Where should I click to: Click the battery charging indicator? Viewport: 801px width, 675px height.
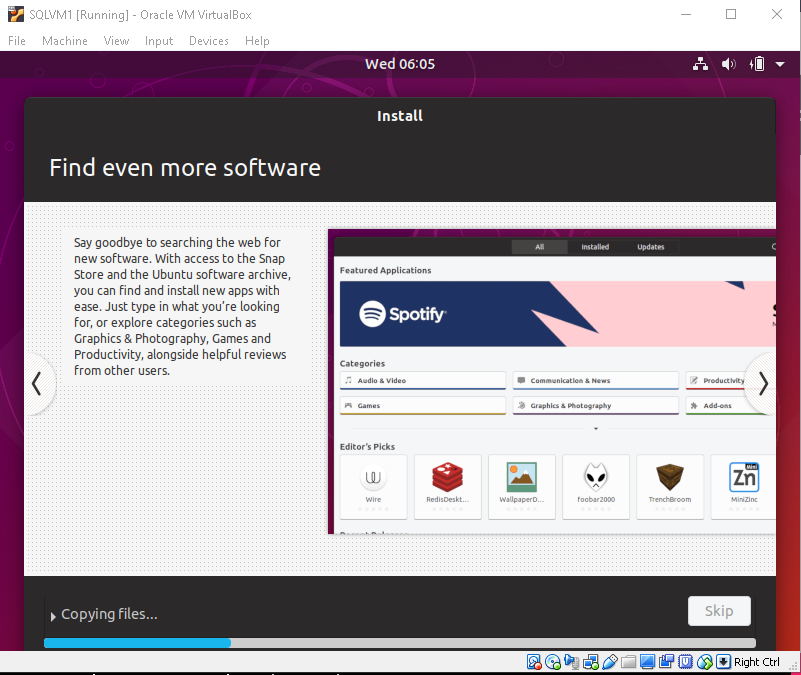(x=757, y=64)
